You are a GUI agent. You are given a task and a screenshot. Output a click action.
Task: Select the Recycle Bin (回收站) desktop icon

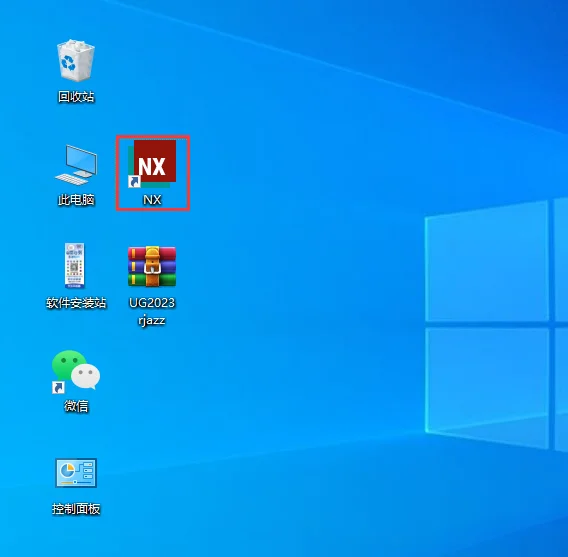point(76,61)
